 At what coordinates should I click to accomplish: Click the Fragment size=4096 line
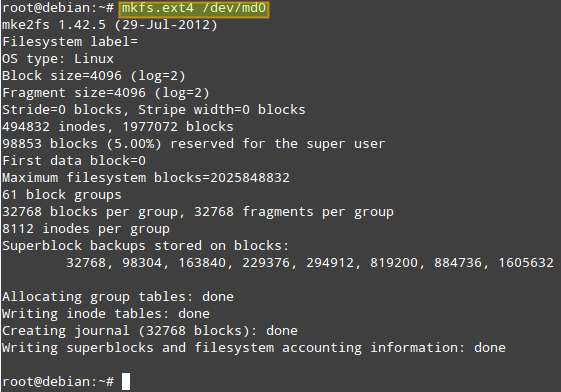point(106,93)
